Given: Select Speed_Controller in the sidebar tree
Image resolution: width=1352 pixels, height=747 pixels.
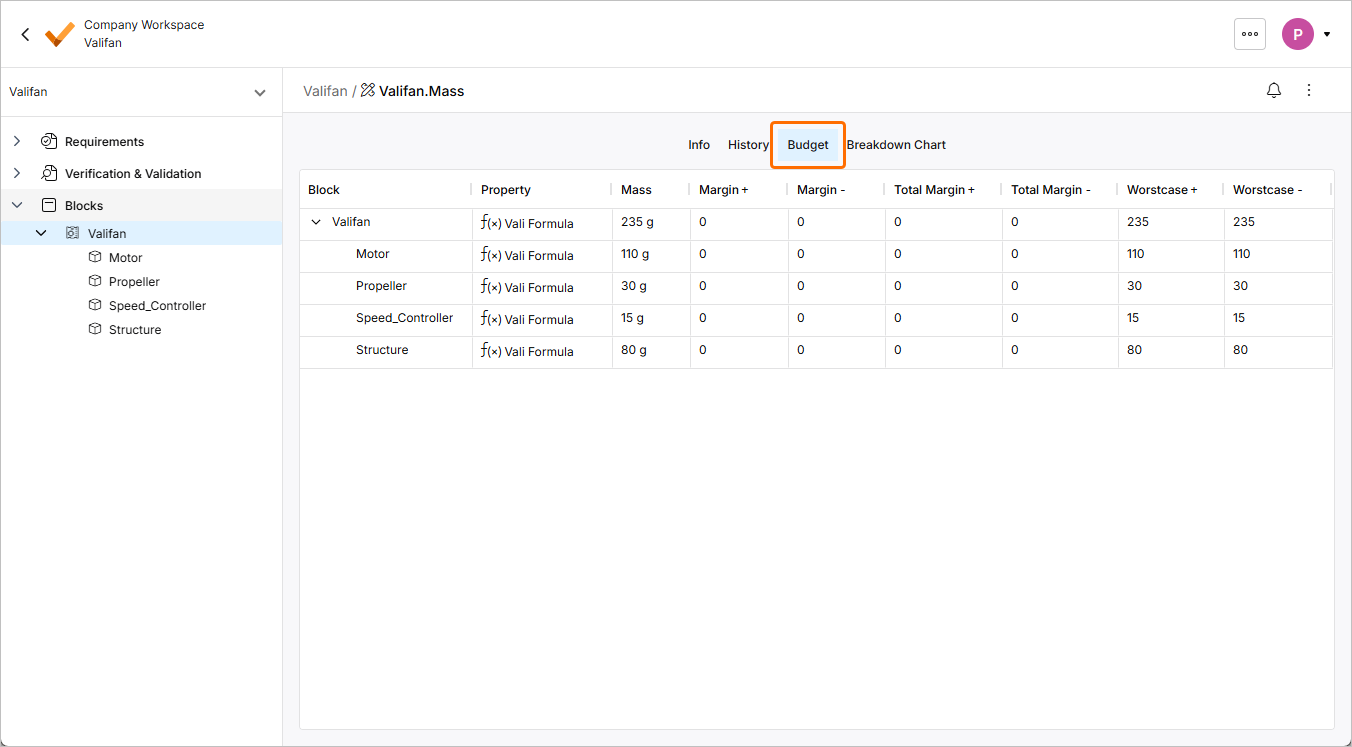Looking at the screenshot, I should click(x=157, y=306).
